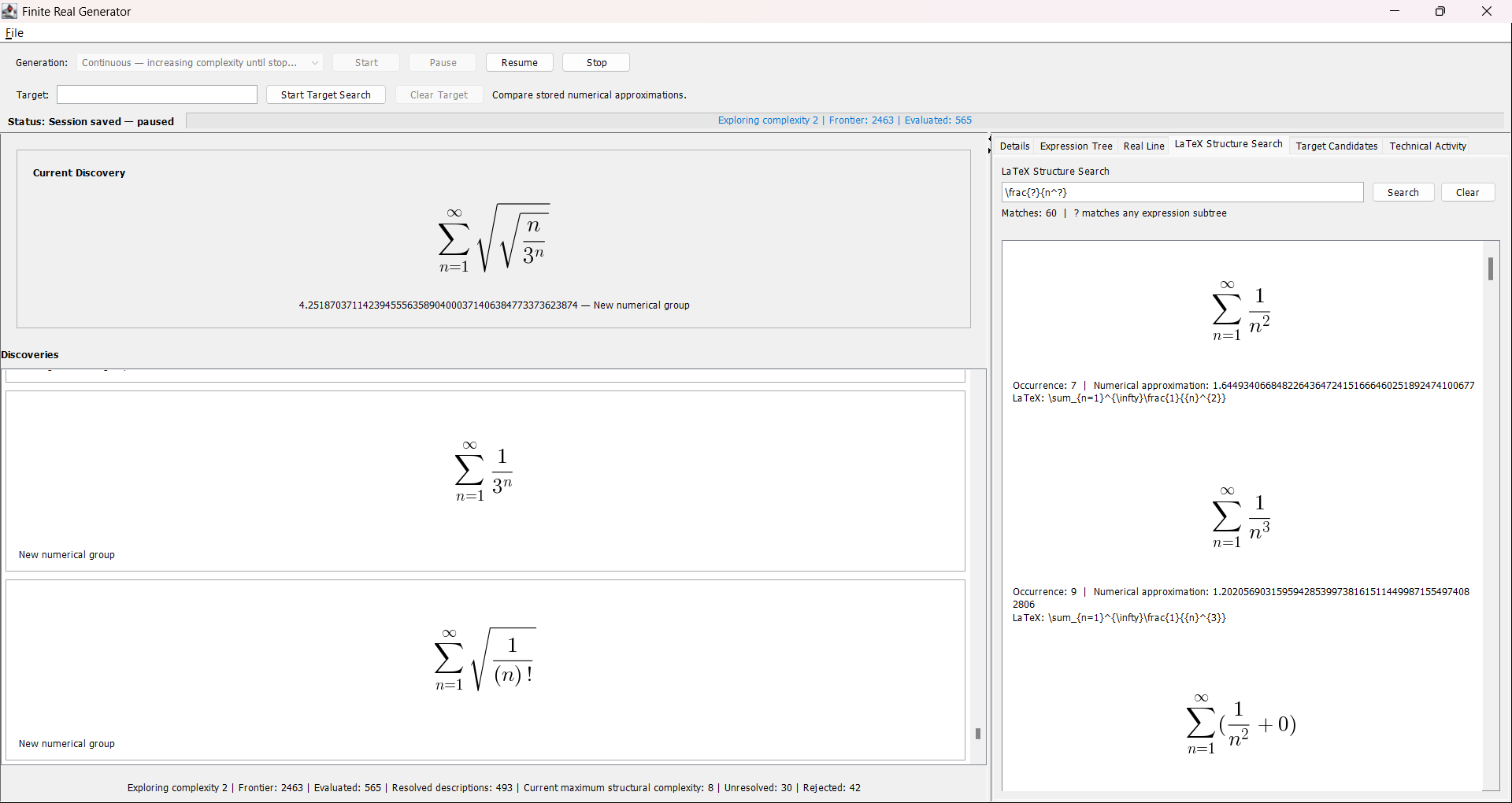Click the progress bar status text
The image size is (1512, 803).
point(845,120)
